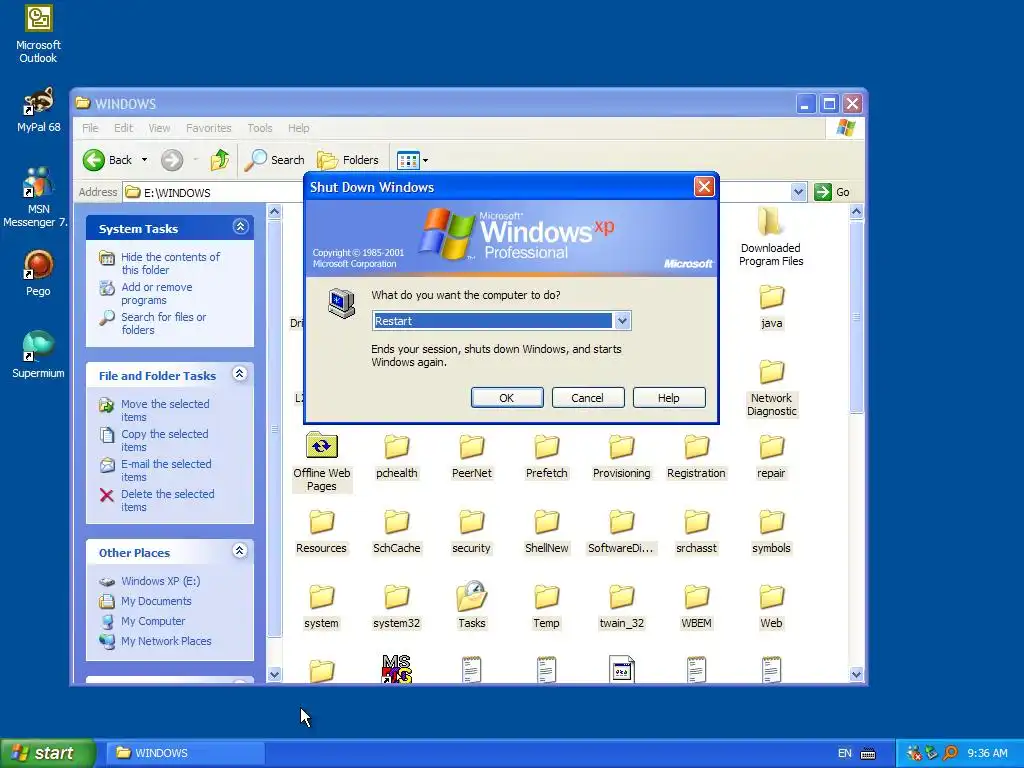This screenshot has width=1024, height=768.
Task: Go up one folder level
Action: (x=219, y=160)
